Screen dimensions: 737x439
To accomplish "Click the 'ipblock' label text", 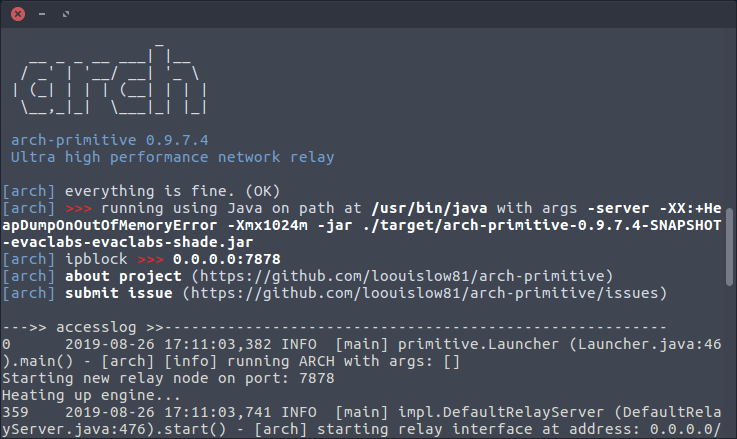I will pyautogui.click(x=96, y=259).
